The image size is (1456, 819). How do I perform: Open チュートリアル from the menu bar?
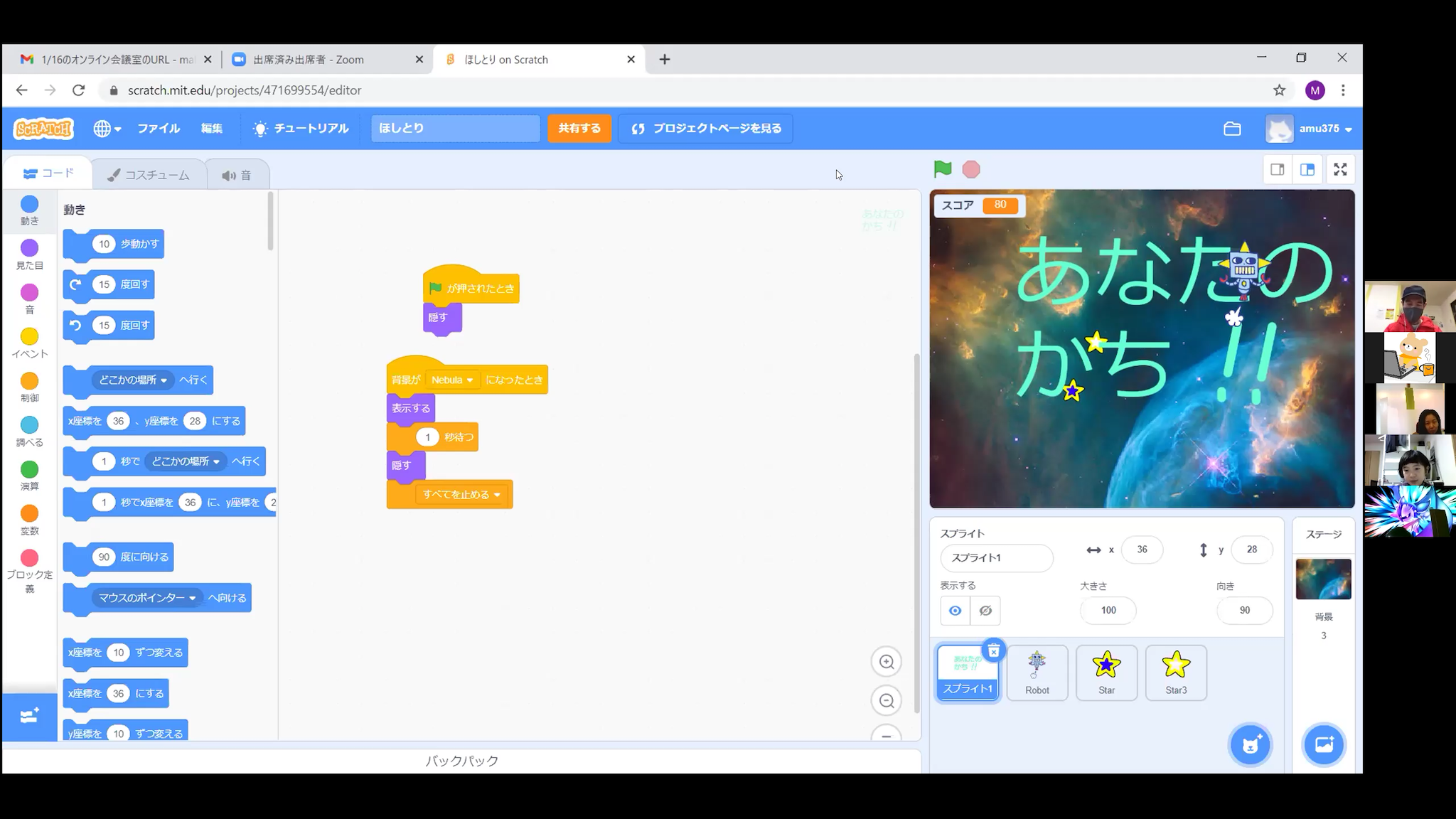coord(301,129)
